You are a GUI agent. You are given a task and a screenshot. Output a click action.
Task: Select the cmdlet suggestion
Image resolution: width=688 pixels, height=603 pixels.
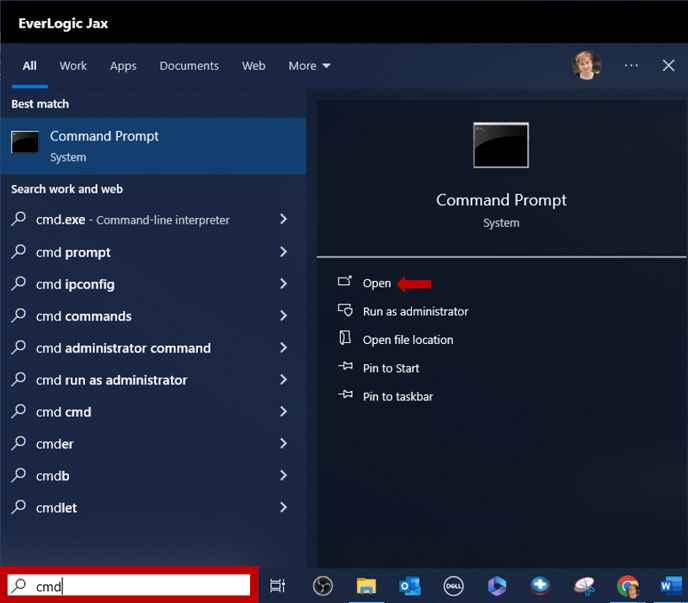[x=56, y=508]
